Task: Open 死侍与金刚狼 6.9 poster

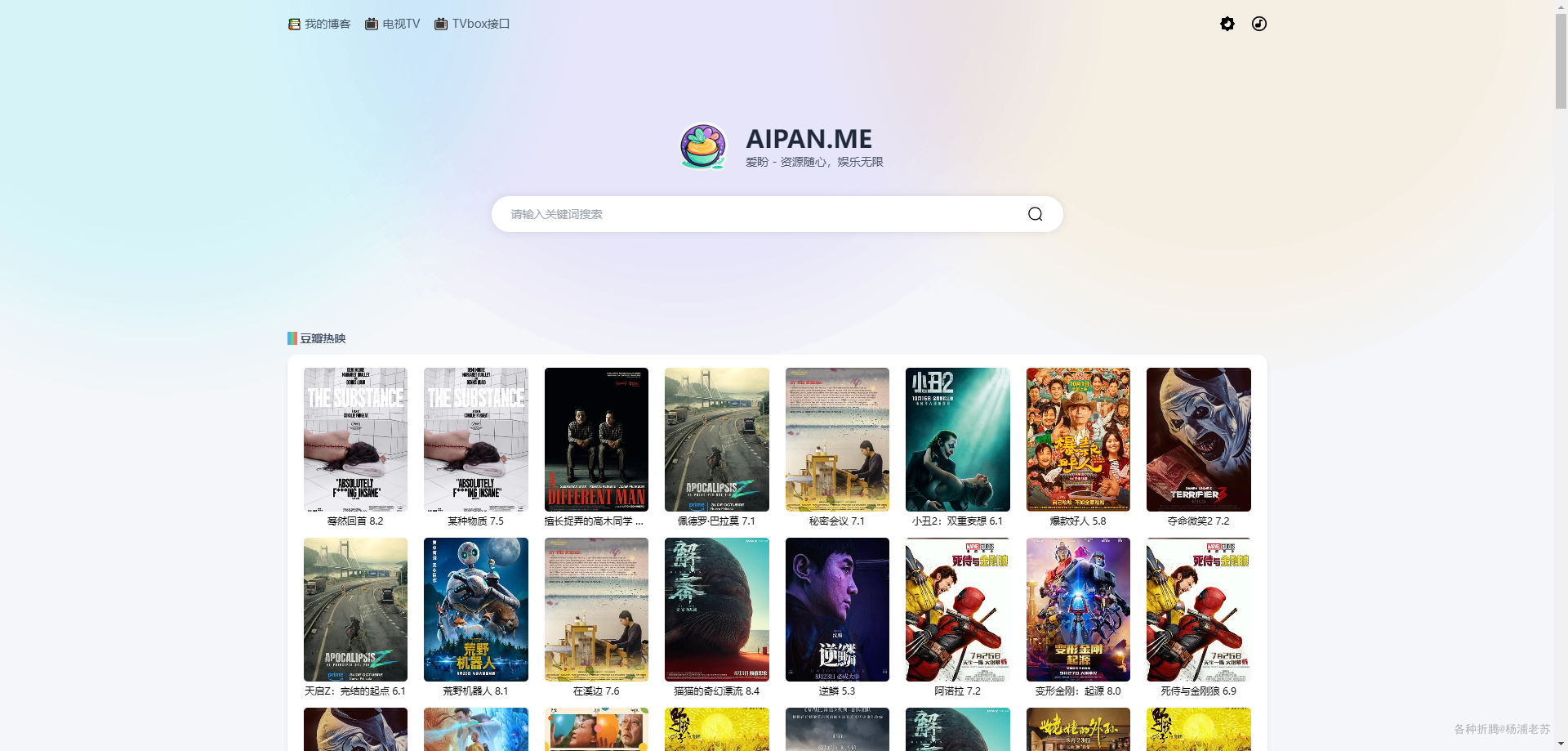Action: point(1199,610)
